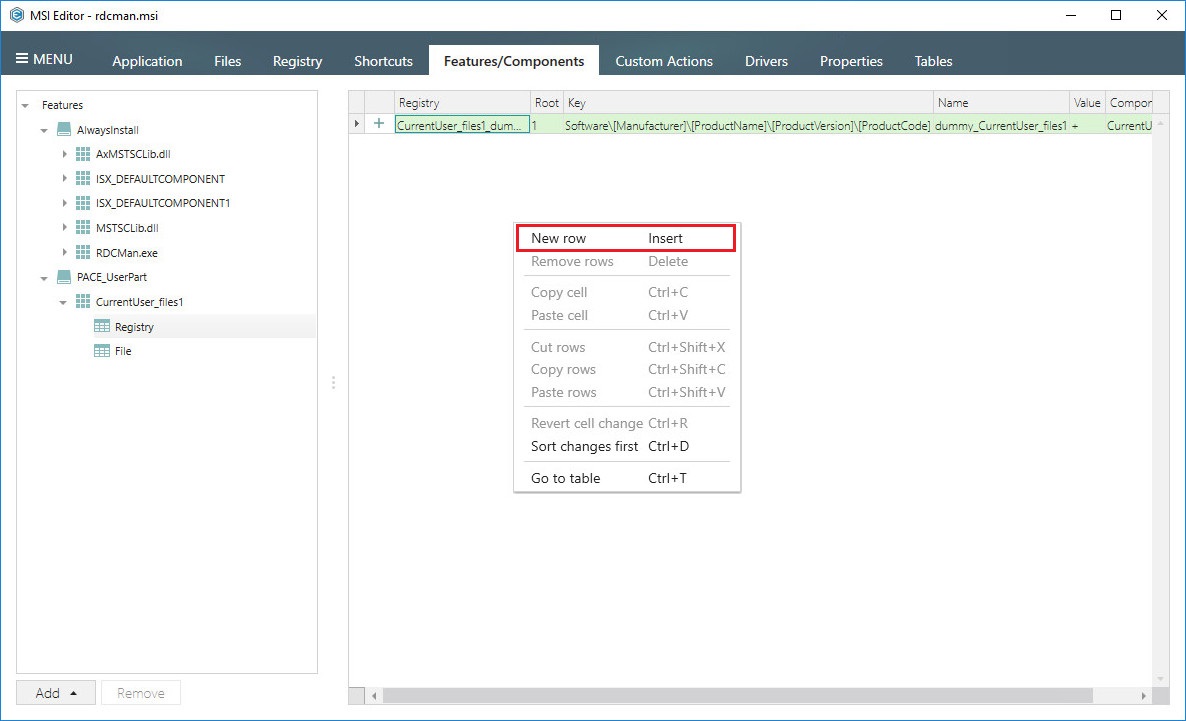1186x721 pixels.
Task: Select the RDCMan.exe tree item
Action: (126, 253)
